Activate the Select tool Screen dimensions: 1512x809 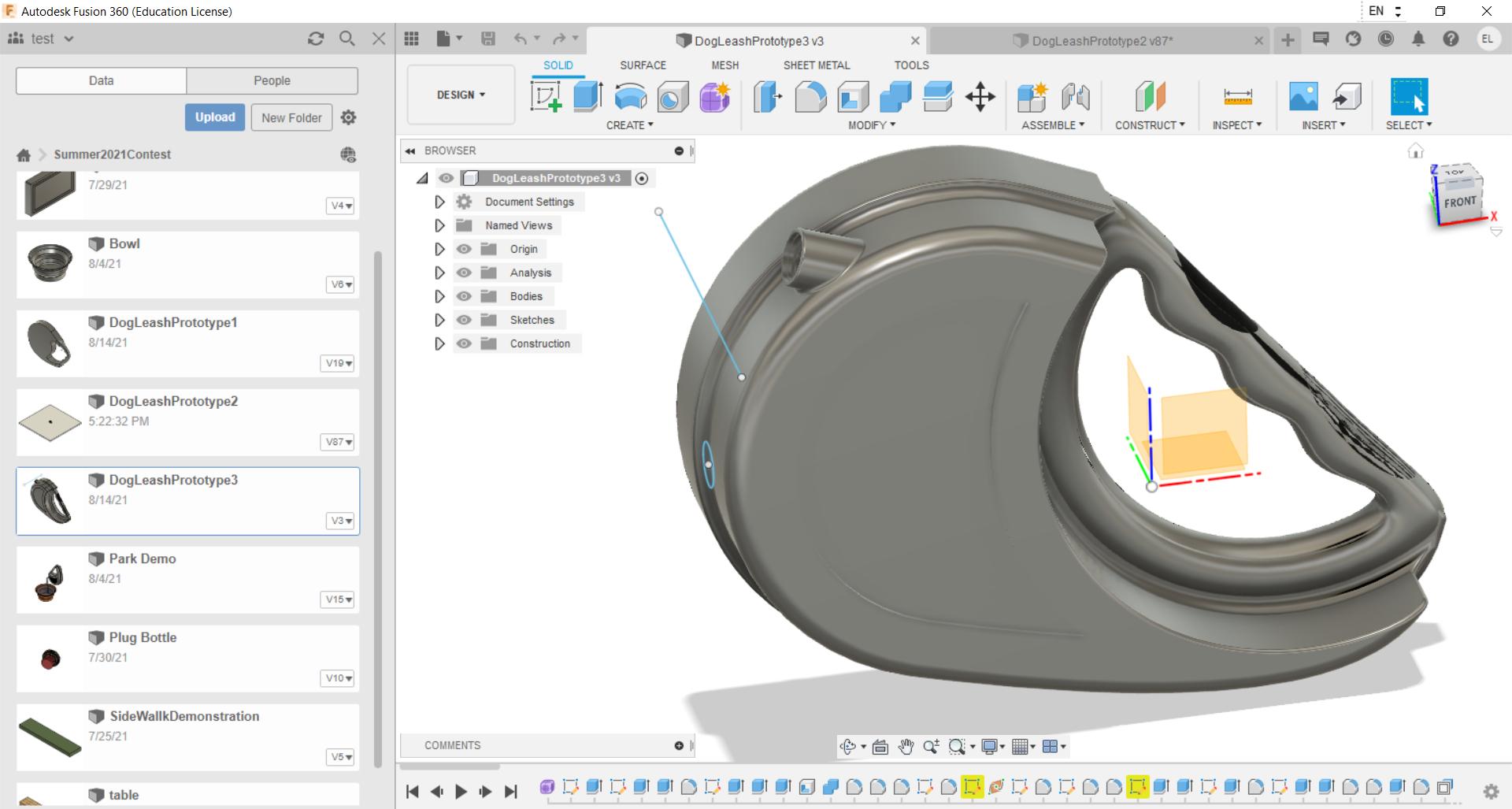pyautogui.click(x=1409, y=97)
